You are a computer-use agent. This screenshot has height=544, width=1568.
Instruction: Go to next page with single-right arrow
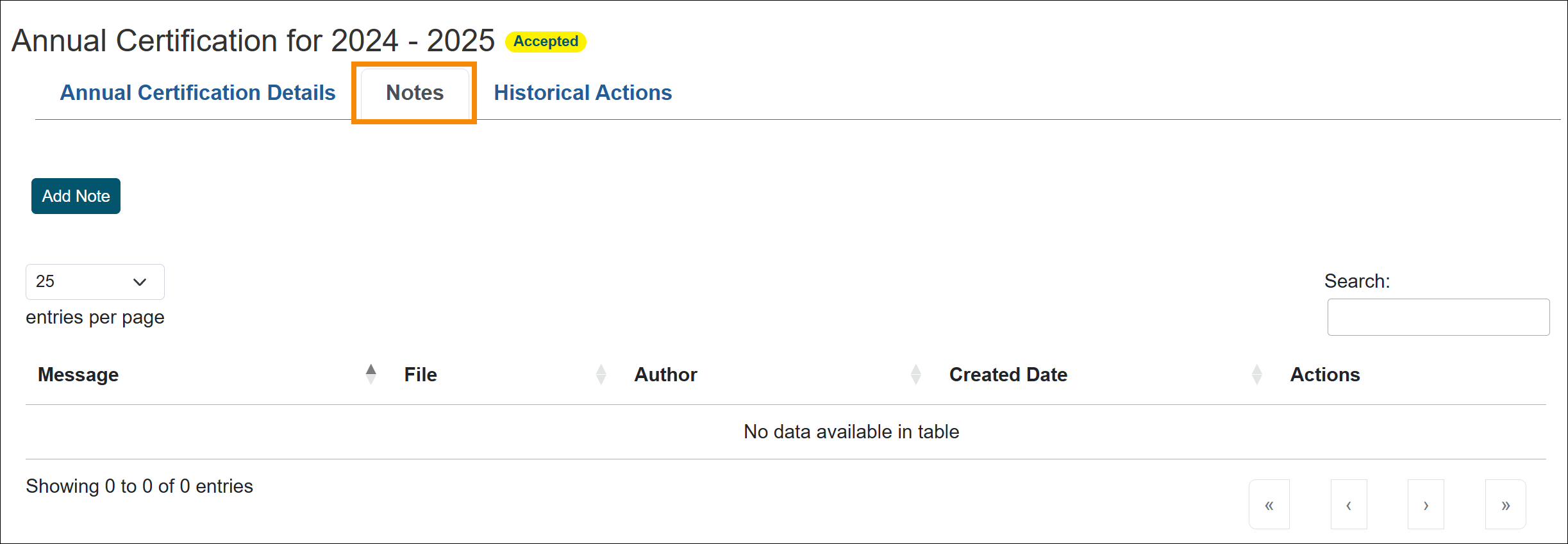click(x=1426, y=505)
